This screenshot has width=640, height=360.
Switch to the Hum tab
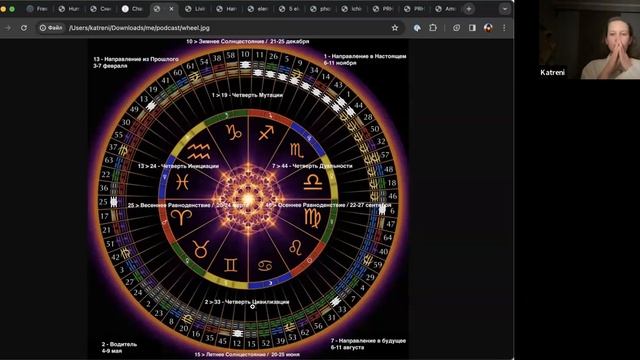[x=69, y=9]
